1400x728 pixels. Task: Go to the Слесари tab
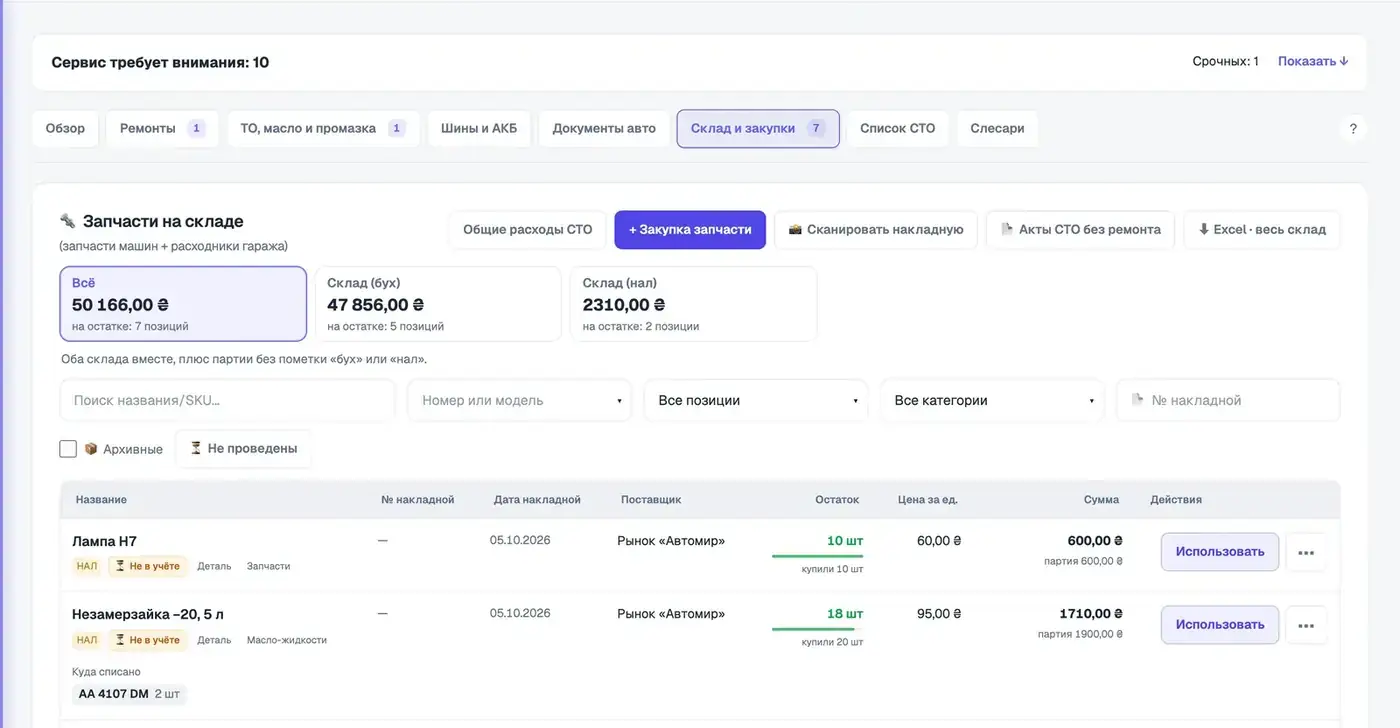[x=997, y=128]
